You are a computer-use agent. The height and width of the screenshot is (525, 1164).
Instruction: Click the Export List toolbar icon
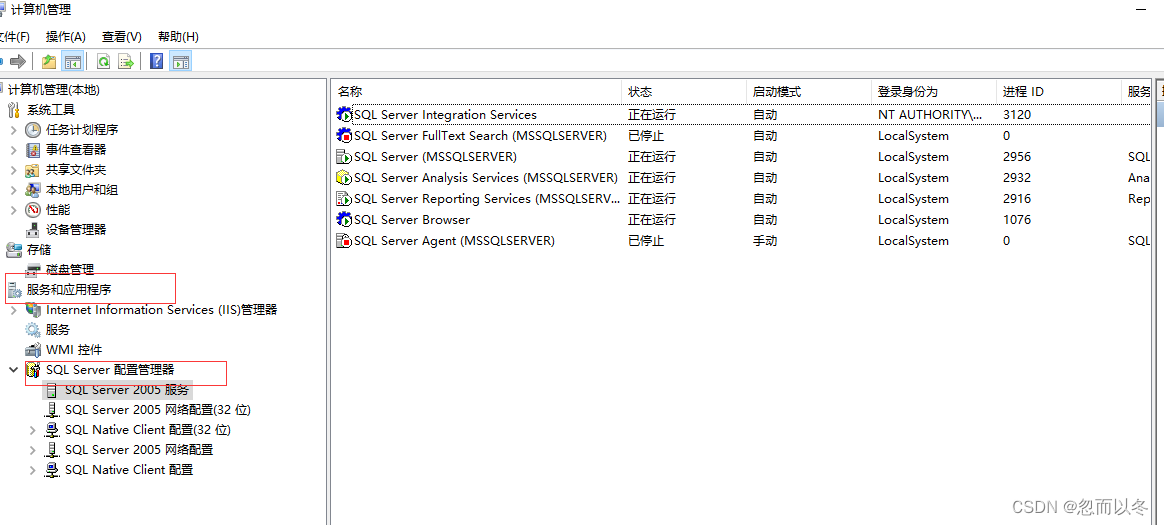tap(126, 62)
